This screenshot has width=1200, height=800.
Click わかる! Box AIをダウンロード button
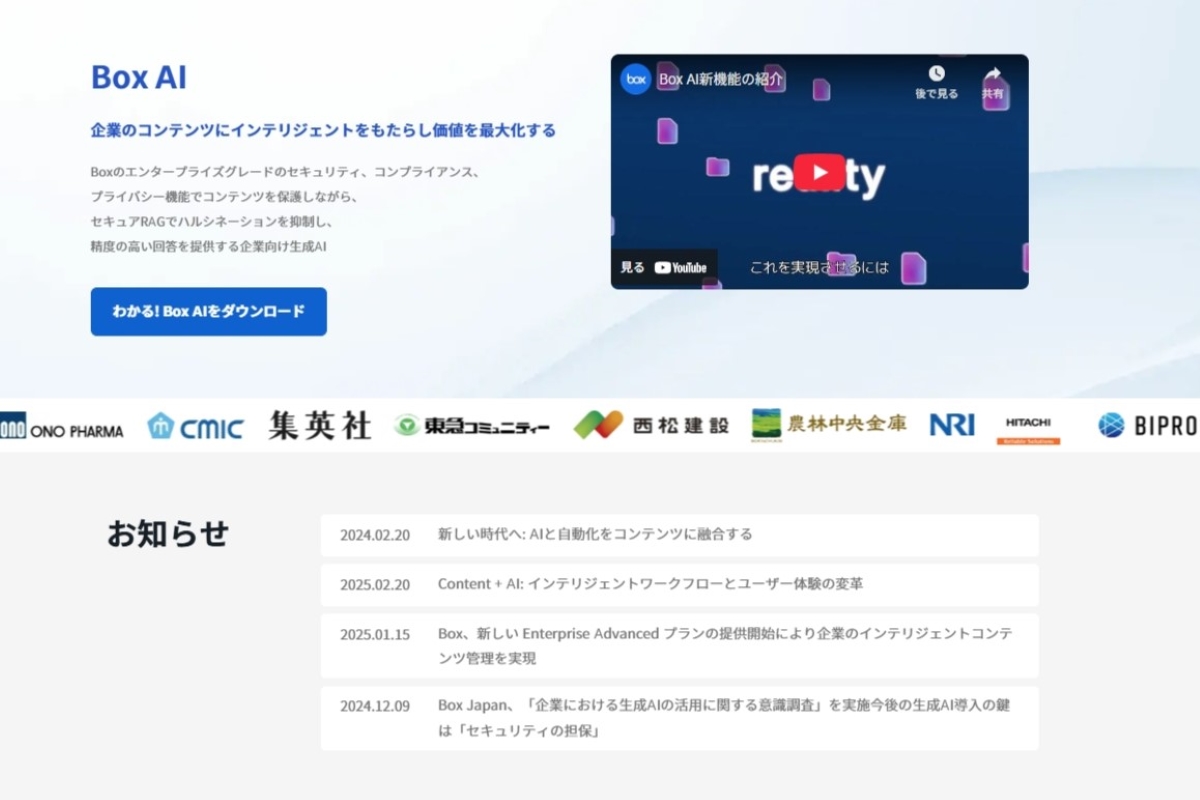[208, 311]
